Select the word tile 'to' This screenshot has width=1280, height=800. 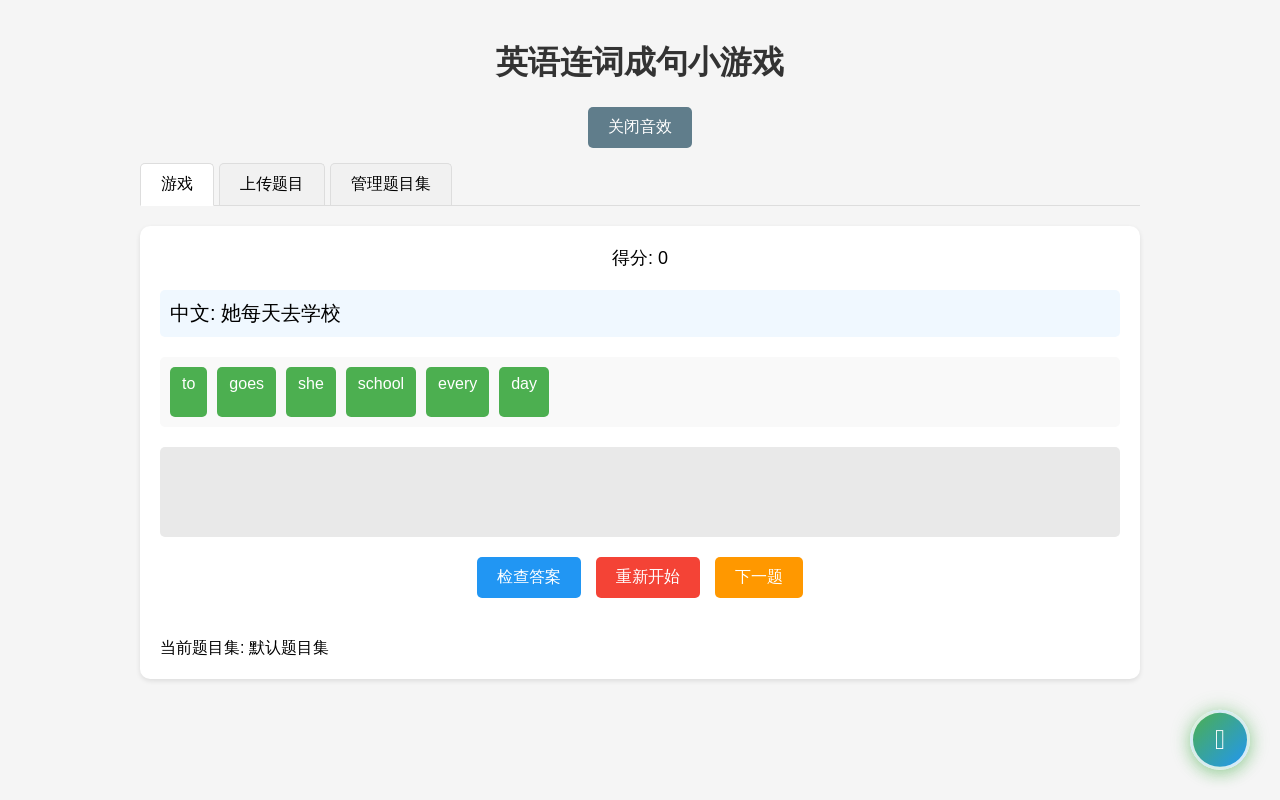coord(188,391)
